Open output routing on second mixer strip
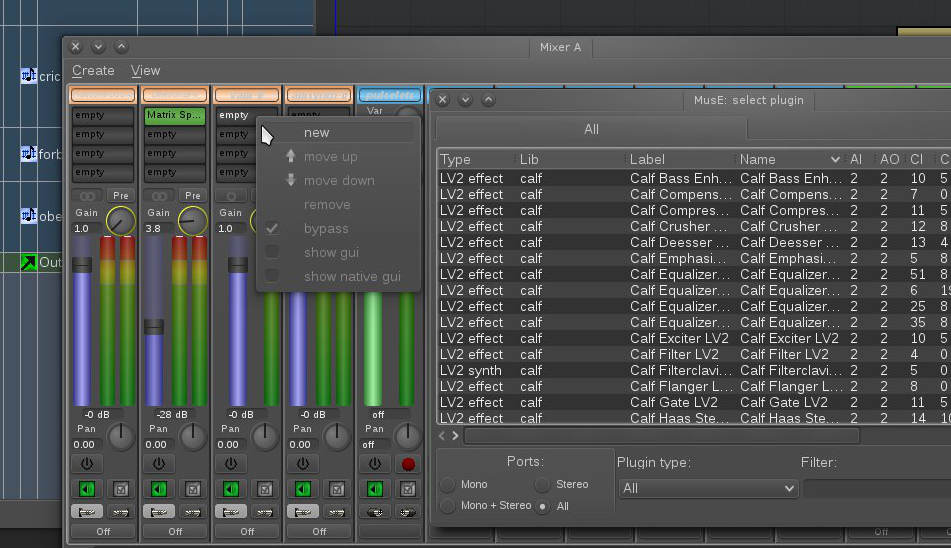 [192, 511]
